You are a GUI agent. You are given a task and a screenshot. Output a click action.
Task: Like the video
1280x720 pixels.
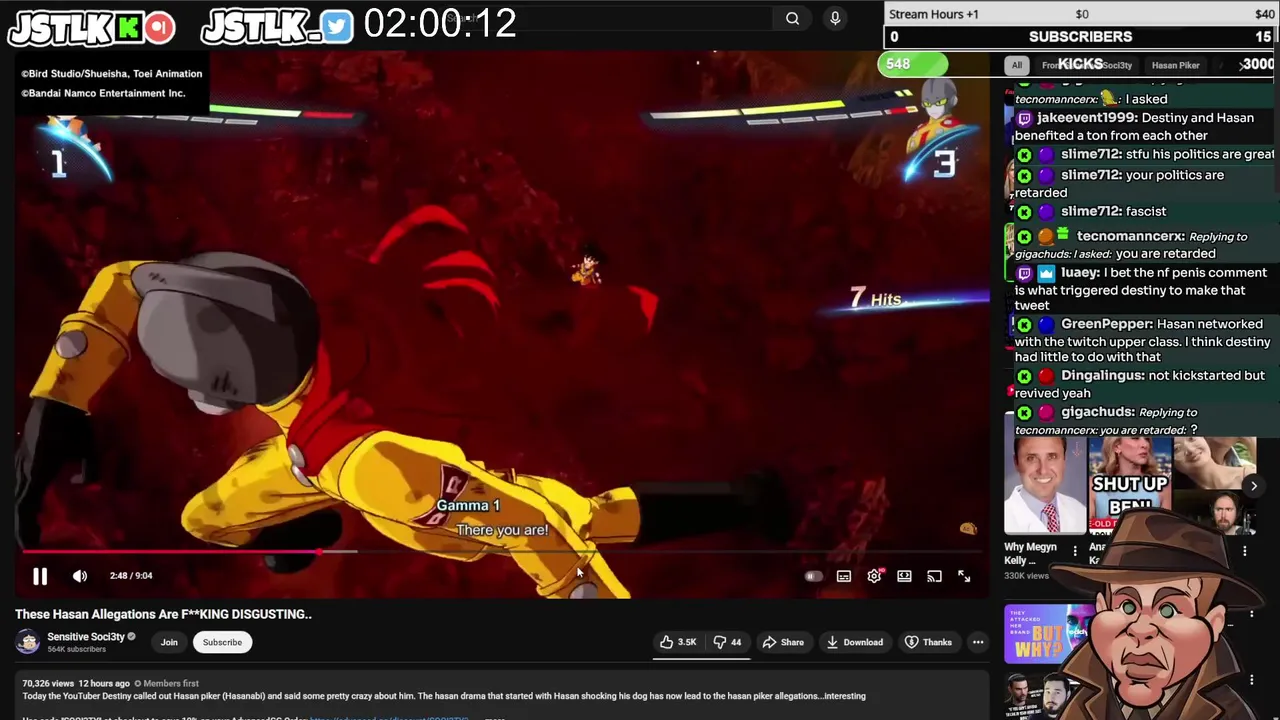[x=677, y=642]
